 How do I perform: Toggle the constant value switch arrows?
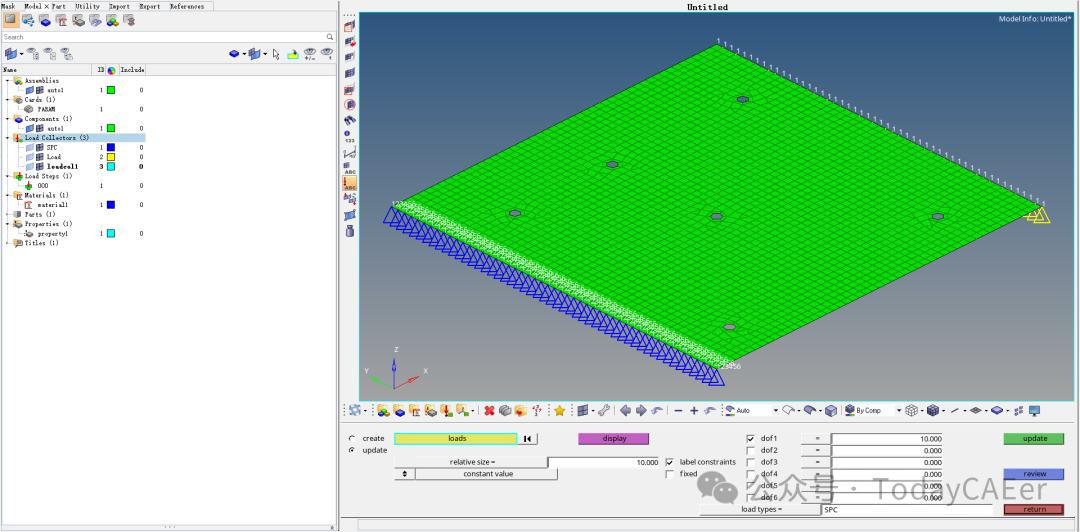tap(404, 474)
